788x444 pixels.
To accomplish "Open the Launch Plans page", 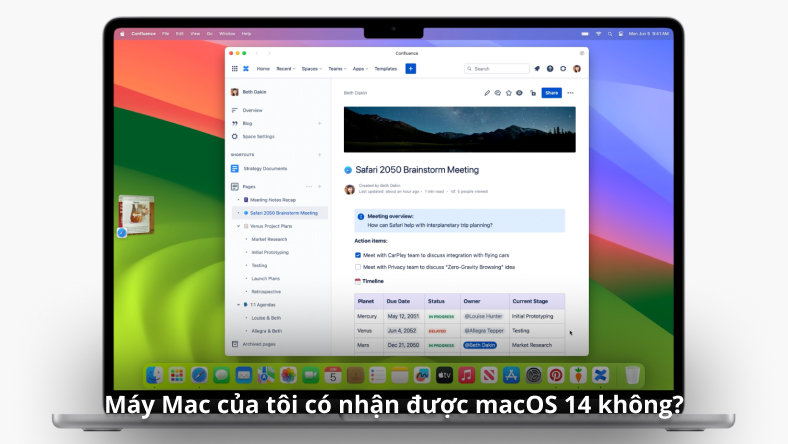I will (265, 279).
